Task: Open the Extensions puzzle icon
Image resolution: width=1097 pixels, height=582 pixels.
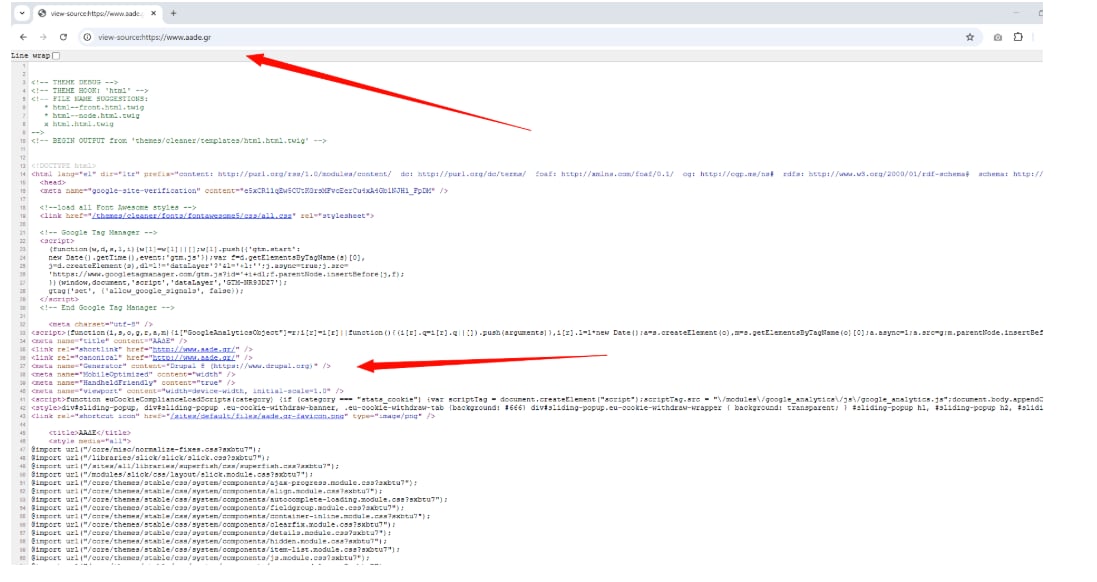Action: click(1018, 37)
